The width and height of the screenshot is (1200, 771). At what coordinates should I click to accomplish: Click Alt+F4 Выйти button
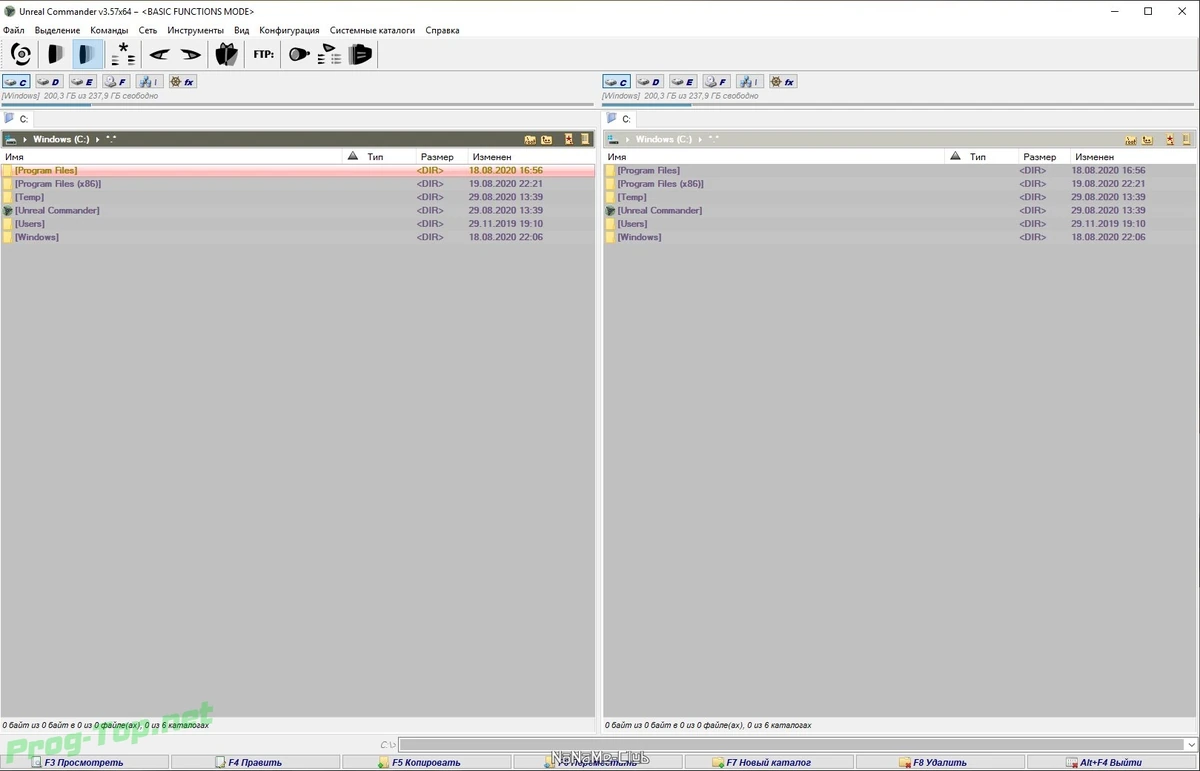[x=1112, y=763]
